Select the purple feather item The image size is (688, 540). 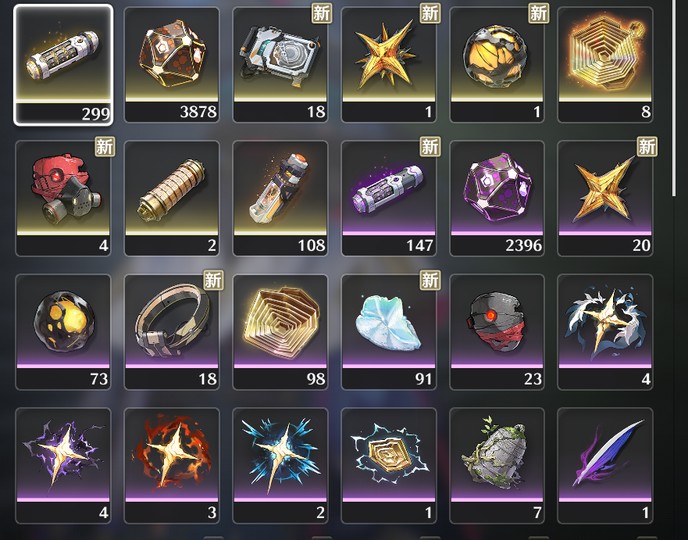tap(605, 466)
